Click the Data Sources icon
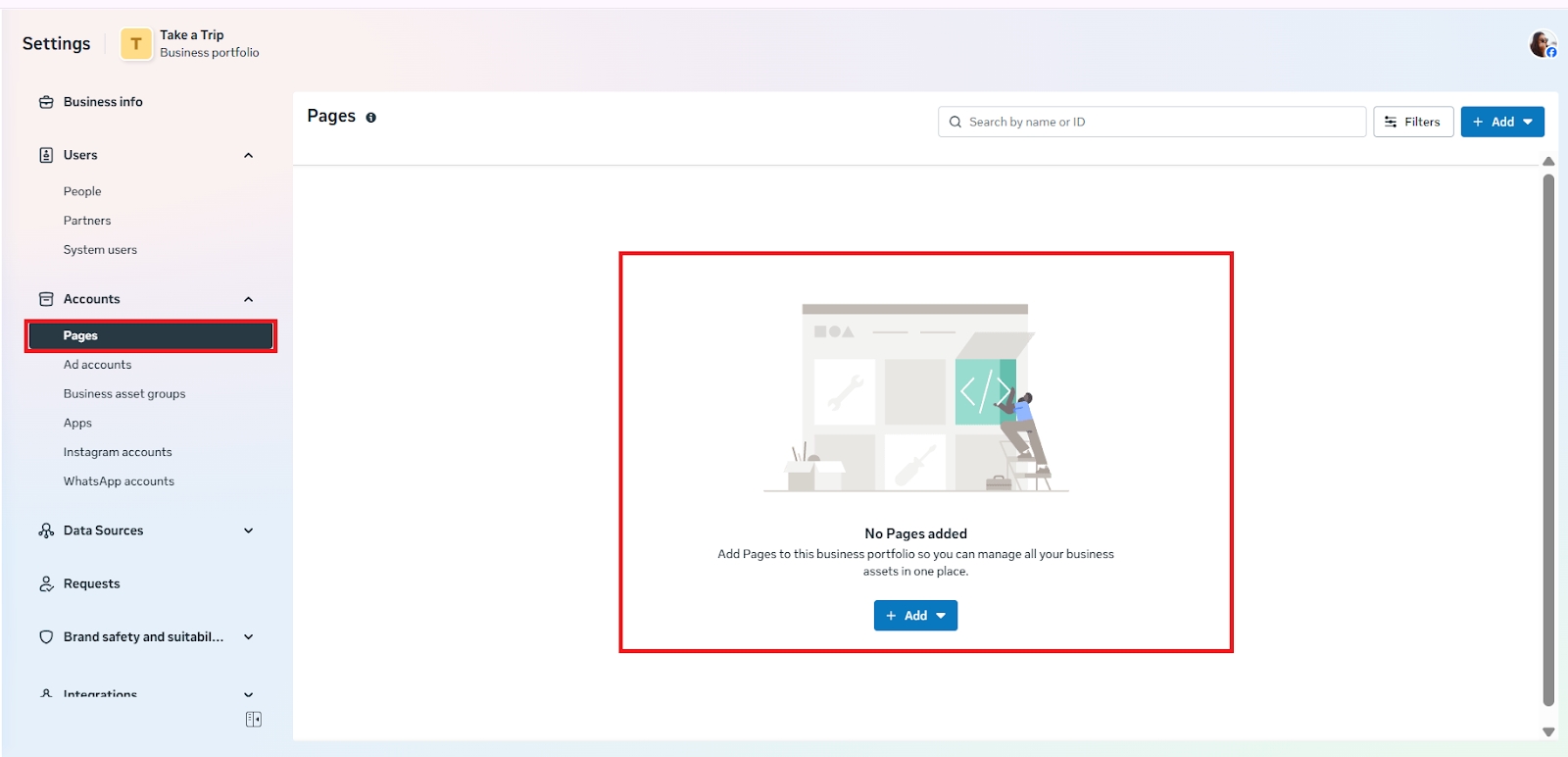This screenshot has width=1568, height=757. click(x=46, y=530)
